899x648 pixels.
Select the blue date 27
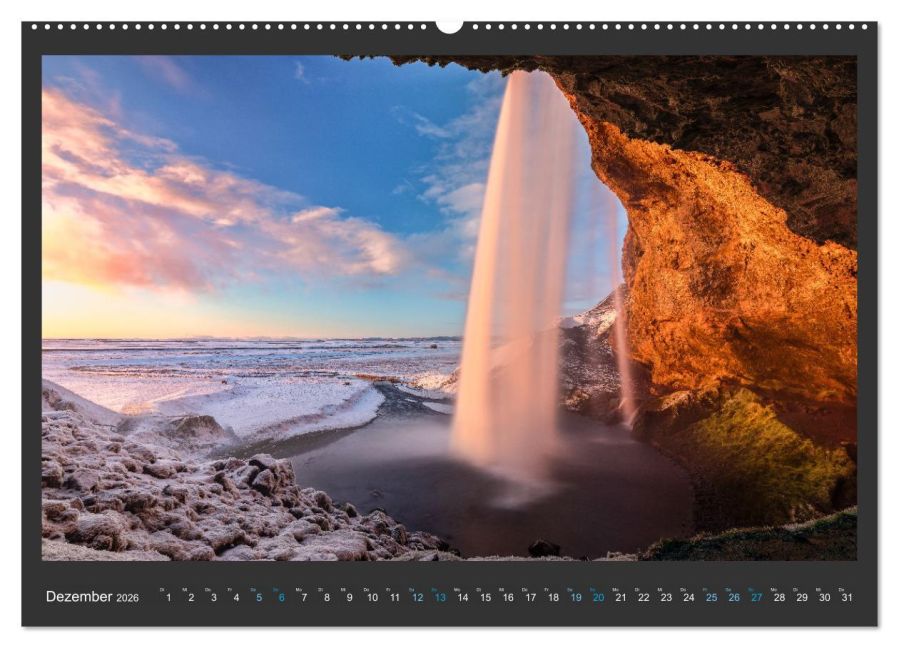[756, 597]
